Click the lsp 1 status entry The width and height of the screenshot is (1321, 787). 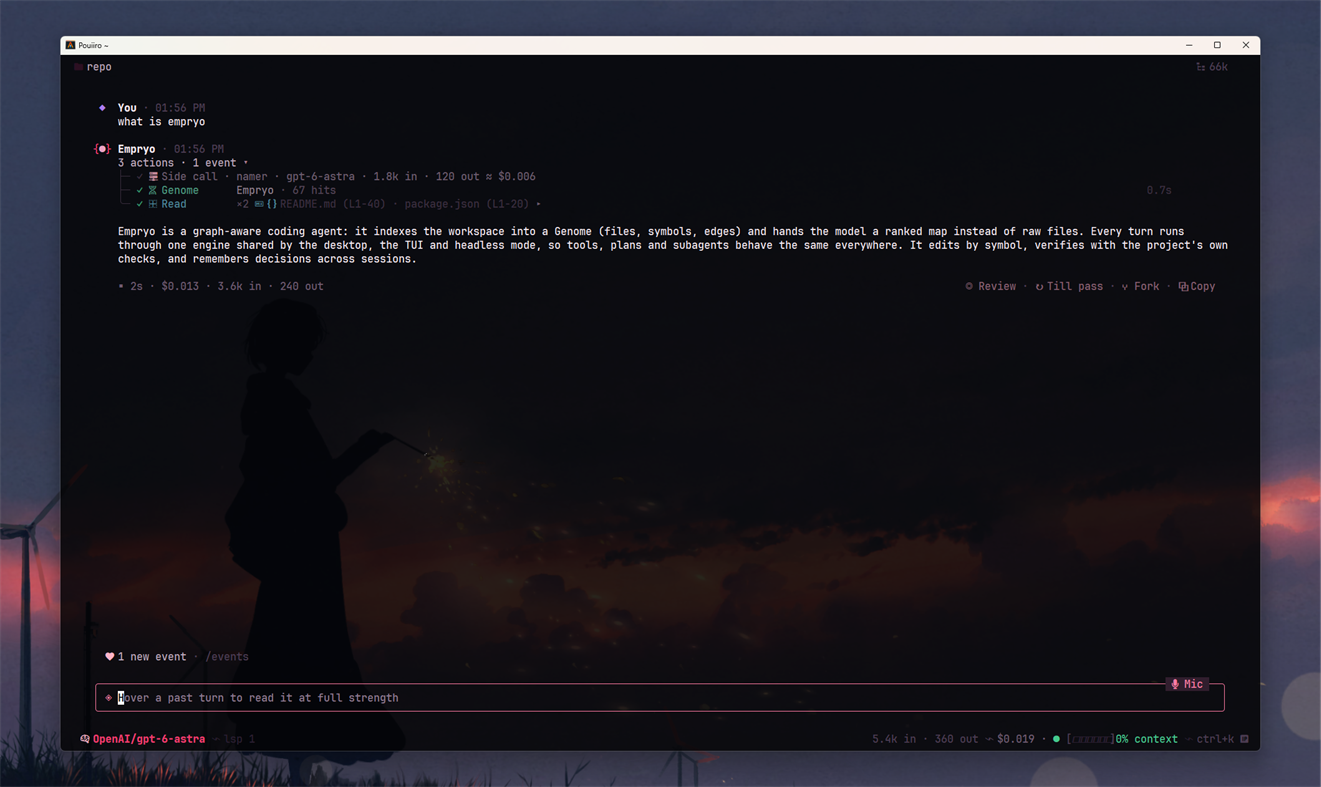coord(239,739)
